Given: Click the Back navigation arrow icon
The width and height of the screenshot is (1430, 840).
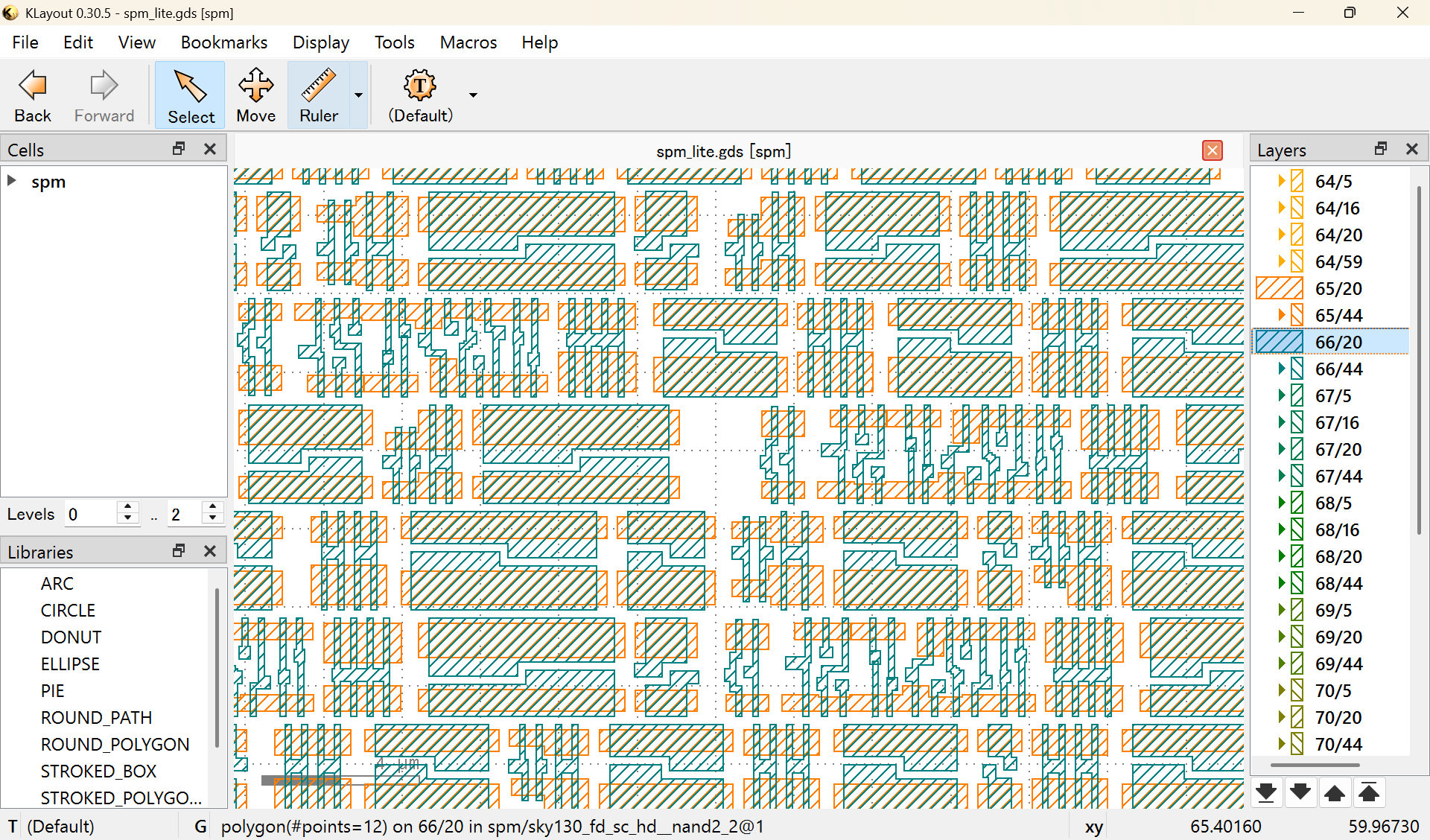Looking at the screenshot, I should point(33,86).
